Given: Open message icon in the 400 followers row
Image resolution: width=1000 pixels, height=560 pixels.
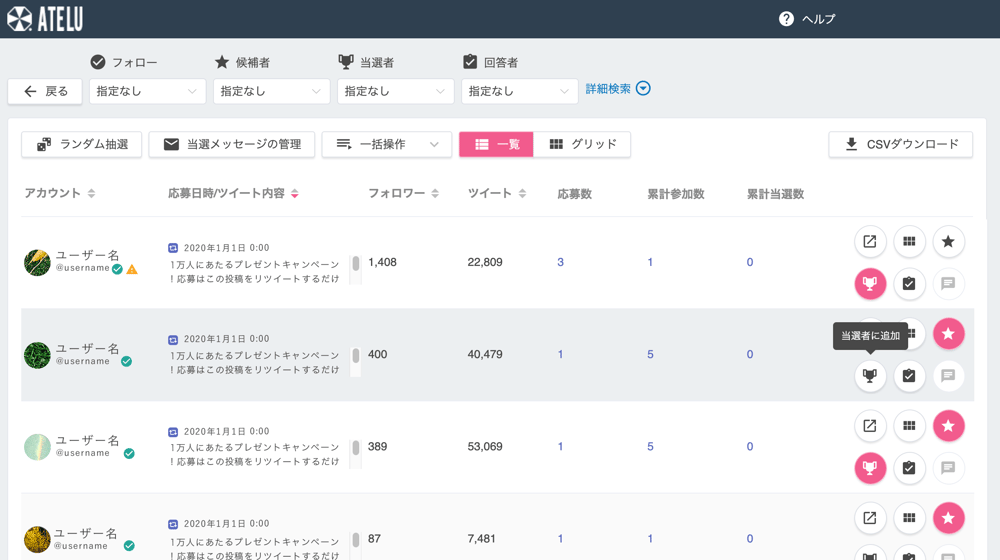Looking at the screenshot, I should (948, 376).
